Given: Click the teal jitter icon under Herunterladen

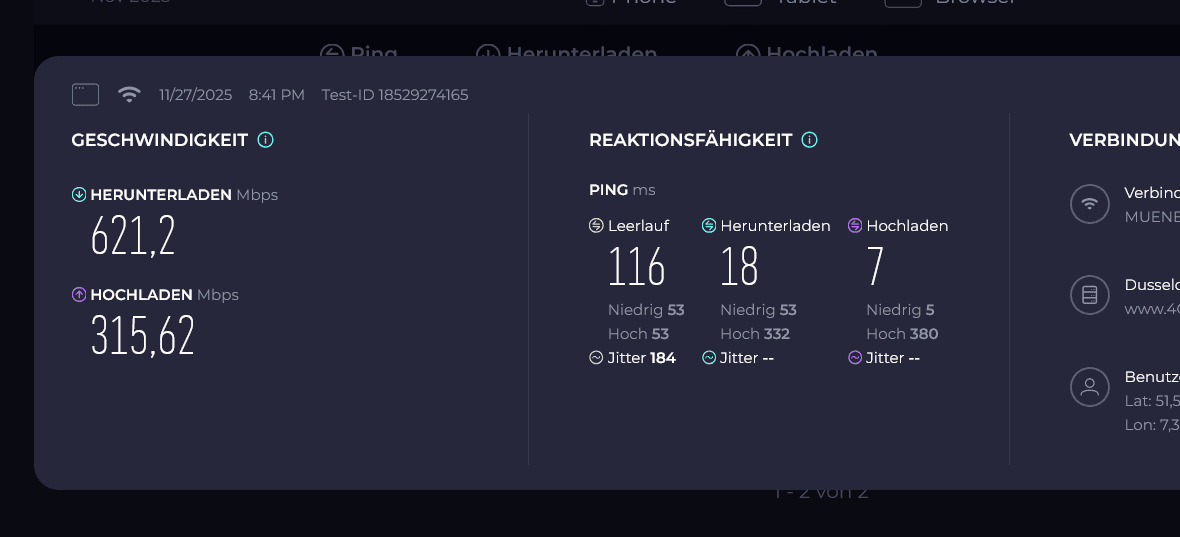Looking at the screenshot, I should click(x=709, y=358).
